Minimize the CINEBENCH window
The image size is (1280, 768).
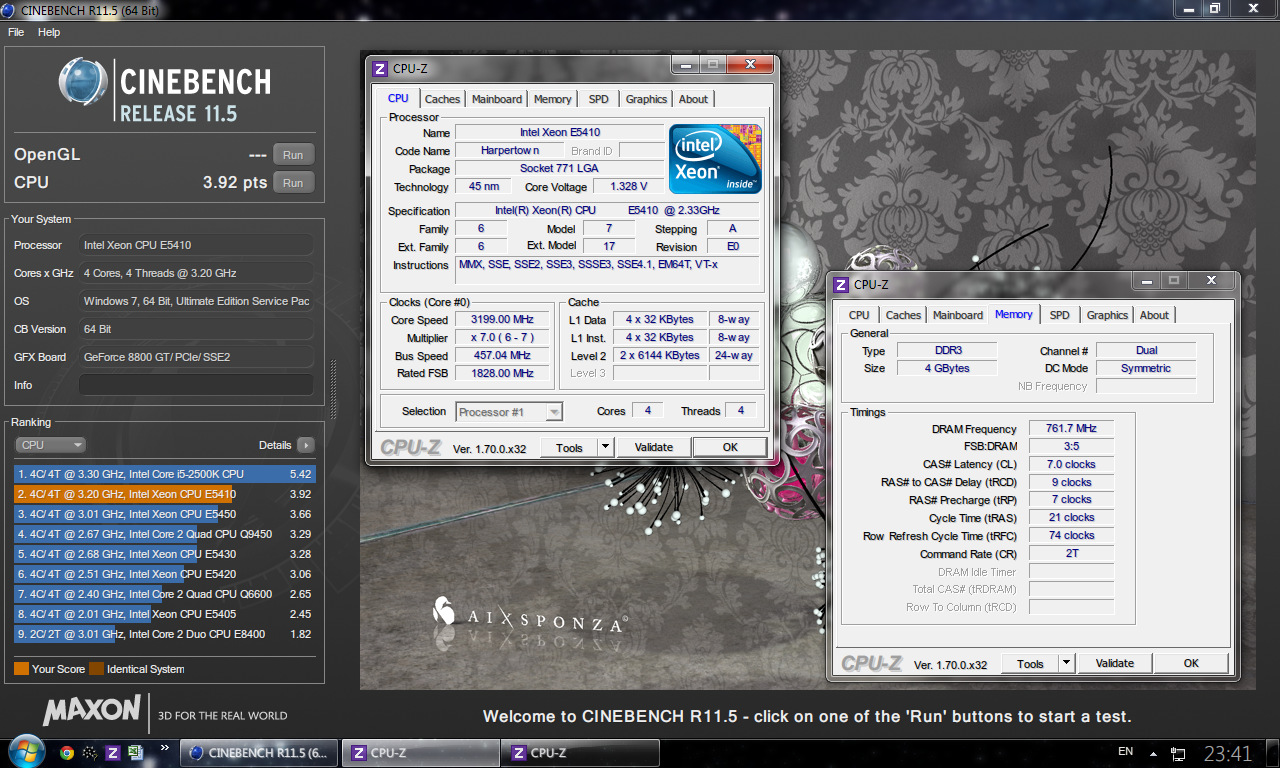(1188, 8)
